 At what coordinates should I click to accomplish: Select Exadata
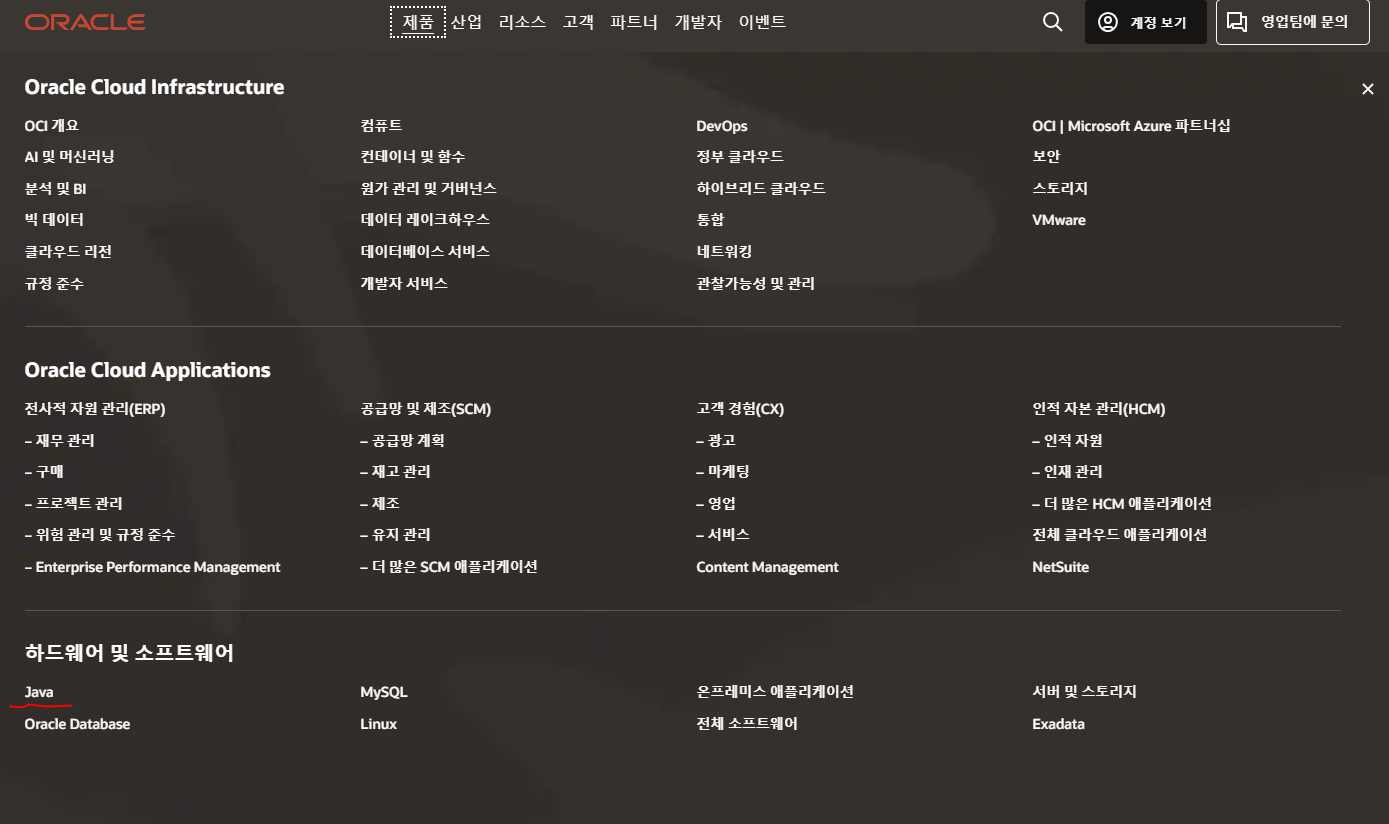click(x=1058, y=724)
